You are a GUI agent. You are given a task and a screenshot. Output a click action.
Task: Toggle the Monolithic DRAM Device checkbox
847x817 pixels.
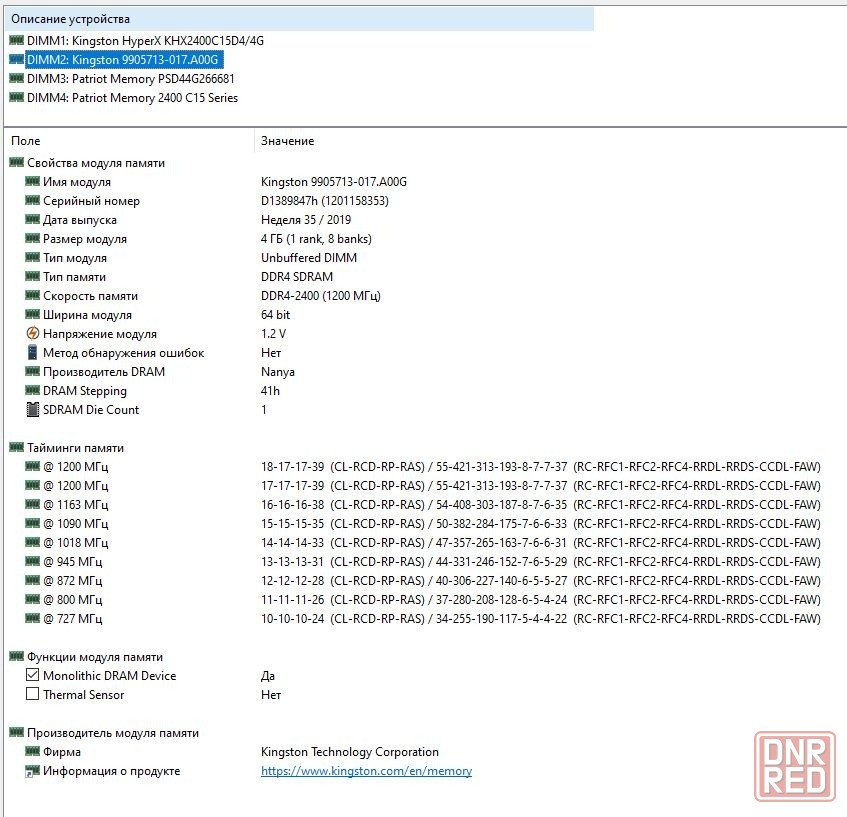point(32,675)
